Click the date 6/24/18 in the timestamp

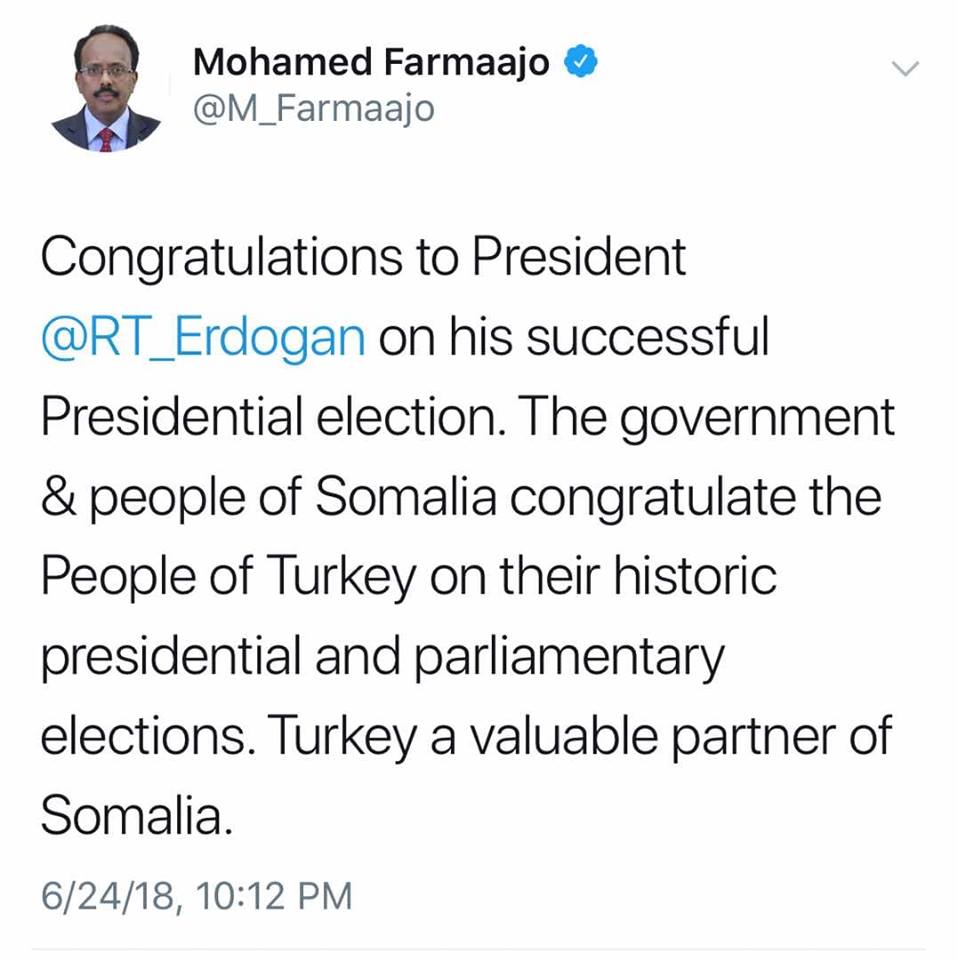(107, 893)
